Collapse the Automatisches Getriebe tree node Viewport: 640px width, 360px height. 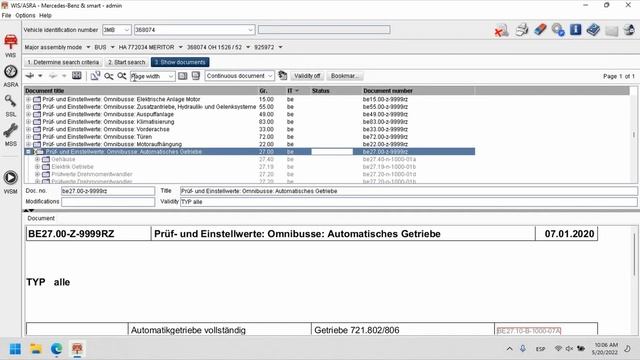[x=28, y=152]
